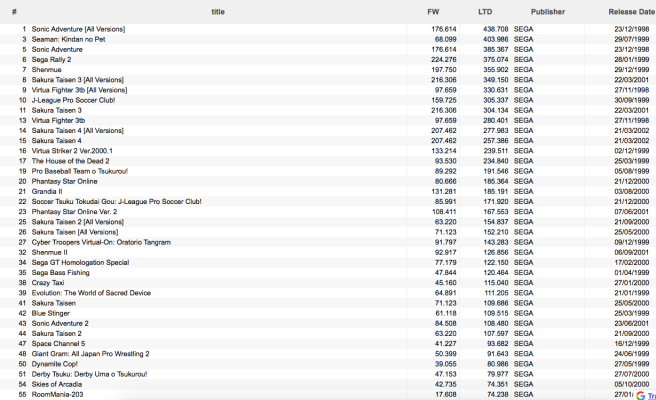
Task: Select FW value 197.750 for Shenmue
Action: pos(444,69)
